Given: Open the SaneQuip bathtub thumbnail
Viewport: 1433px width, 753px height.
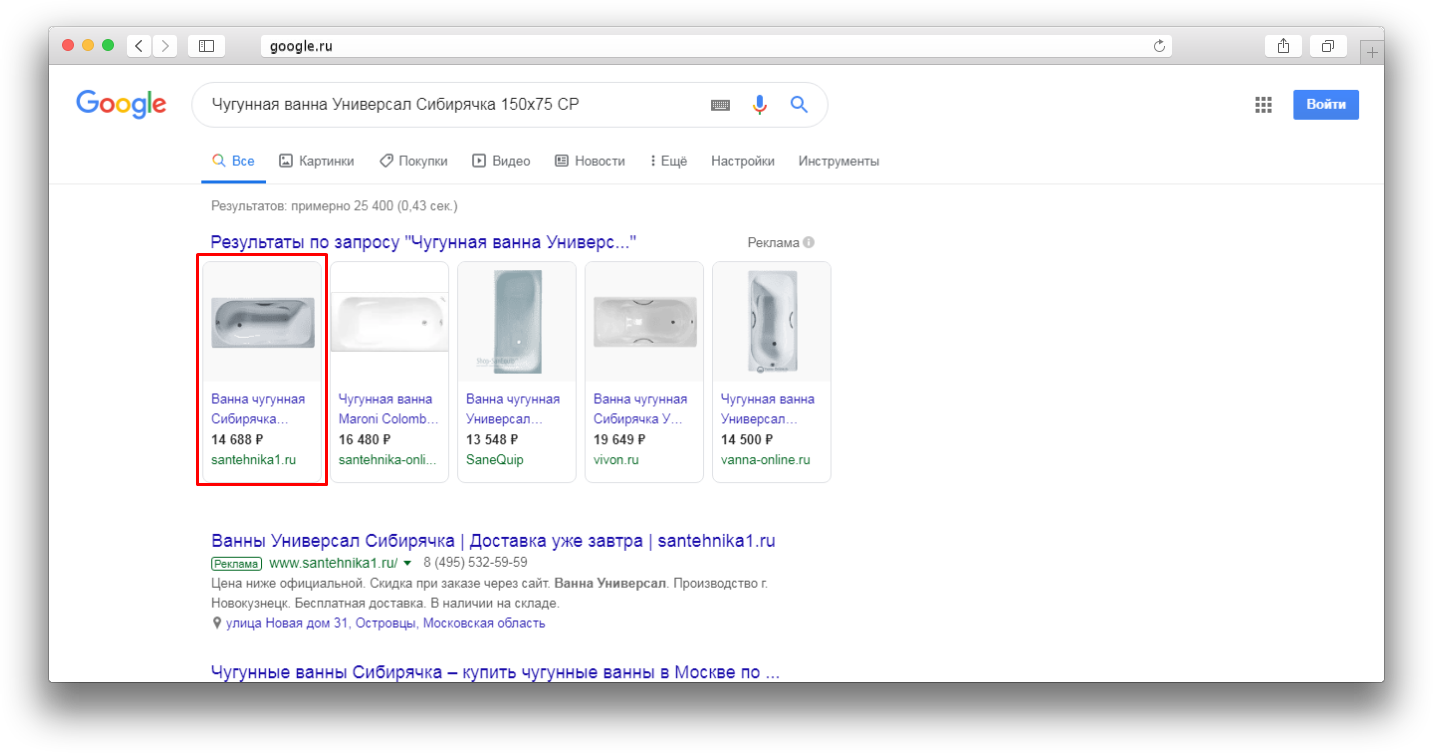Looking at the screenshot, I should (x=517, y=322).
